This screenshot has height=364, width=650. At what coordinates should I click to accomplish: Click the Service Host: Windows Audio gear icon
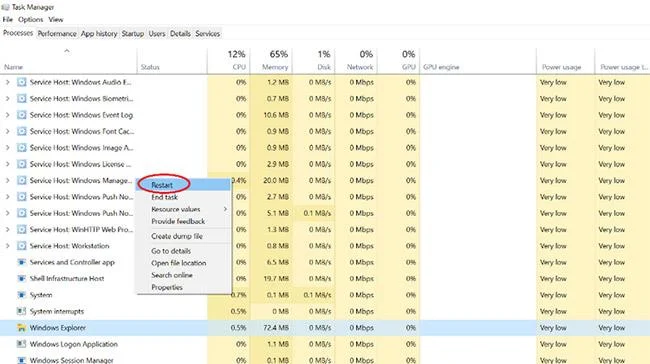tap(22, 82)
